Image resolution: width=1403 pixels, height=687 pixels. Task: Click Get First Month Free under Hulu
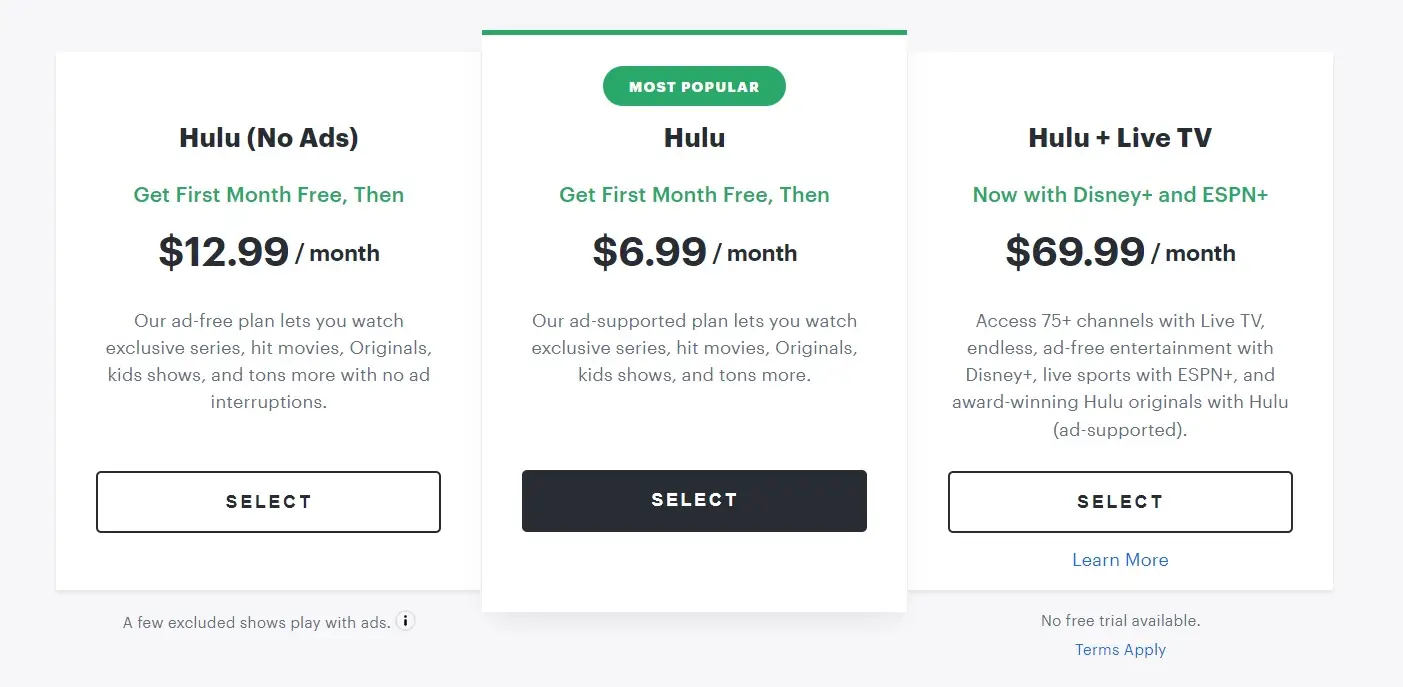pyautogui.click(x=694, y=195)
